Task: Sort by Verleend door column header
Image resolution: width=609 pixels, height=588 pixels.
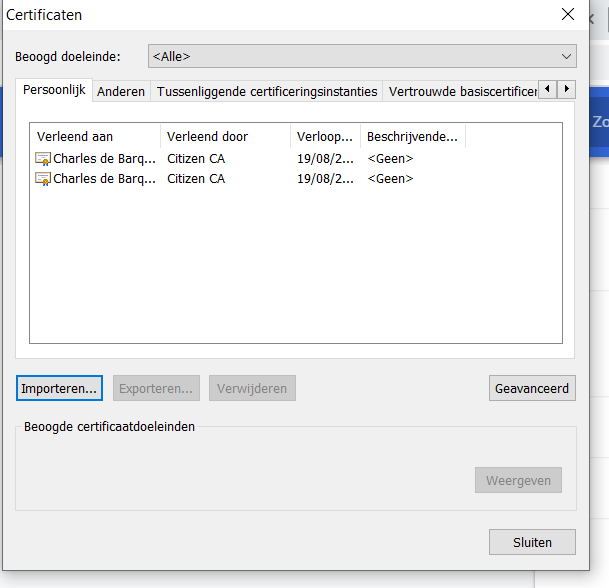Action: point(225,136)
